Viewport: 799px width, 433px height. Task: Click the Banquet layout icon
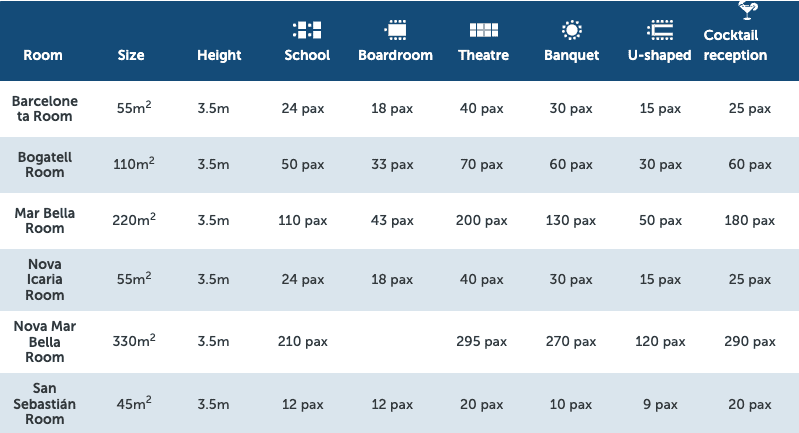(571, 30)
